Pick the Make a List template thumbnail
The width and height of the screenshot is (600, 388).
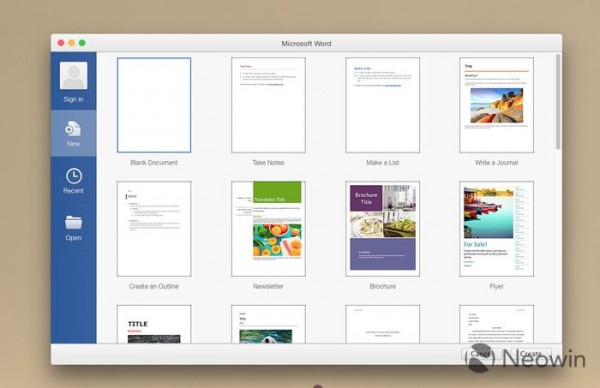383,105
